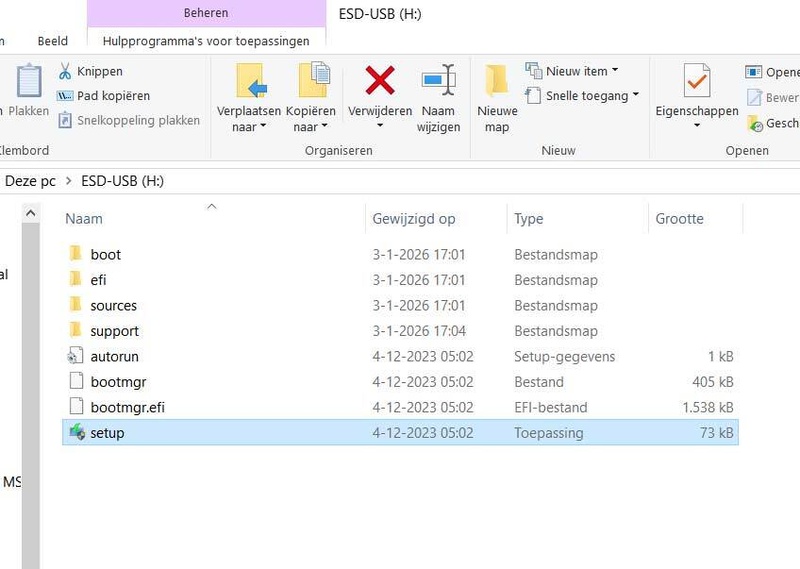Click the Bewerken icon in Openen group
800x569 pixels.
click(754, 97)
